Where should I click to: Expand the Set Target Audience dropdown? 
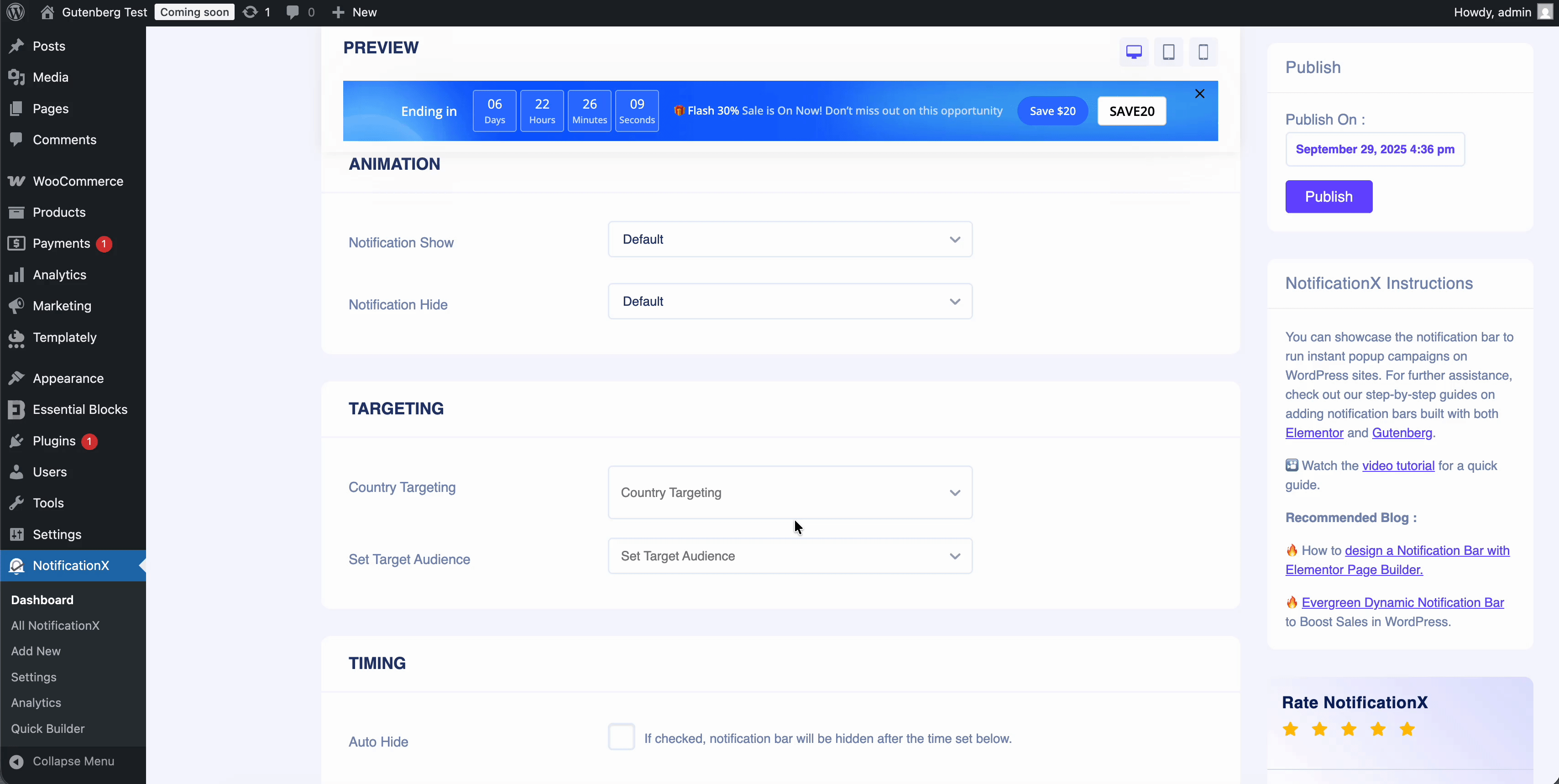pyautogui.click(x=789, y=556)
